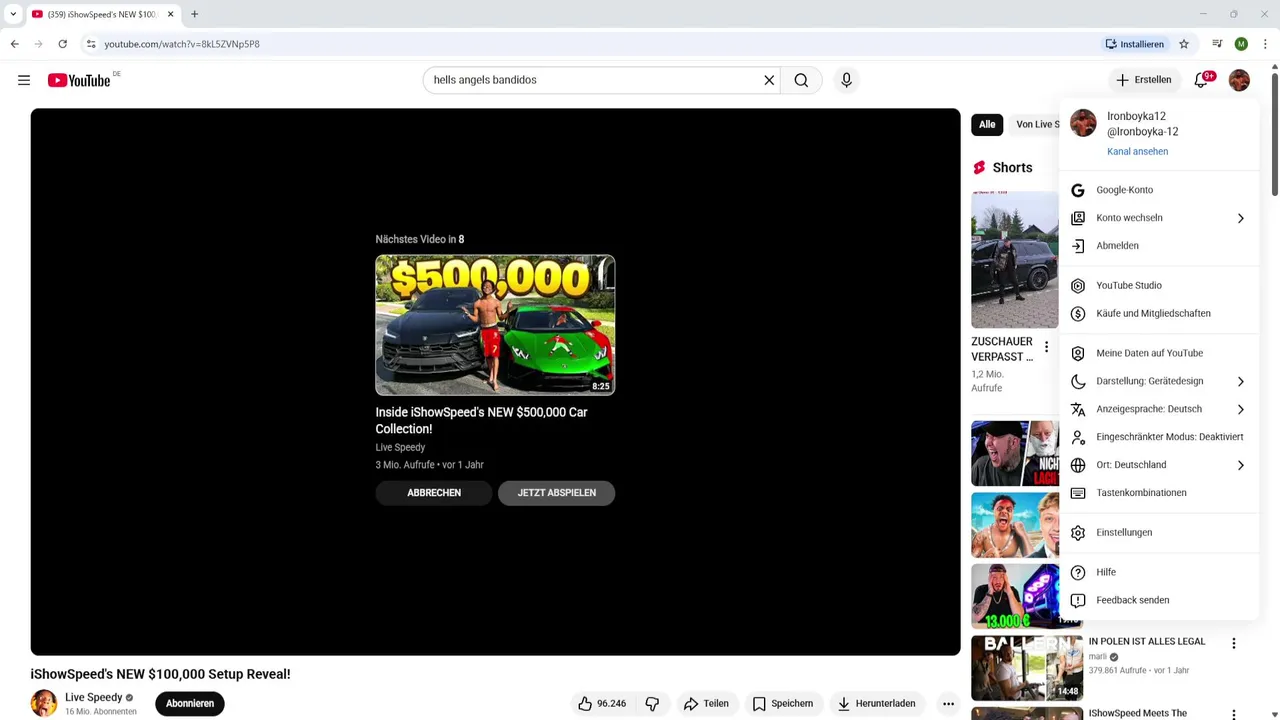Select Abmelden to sign out

coord(1159,246)
